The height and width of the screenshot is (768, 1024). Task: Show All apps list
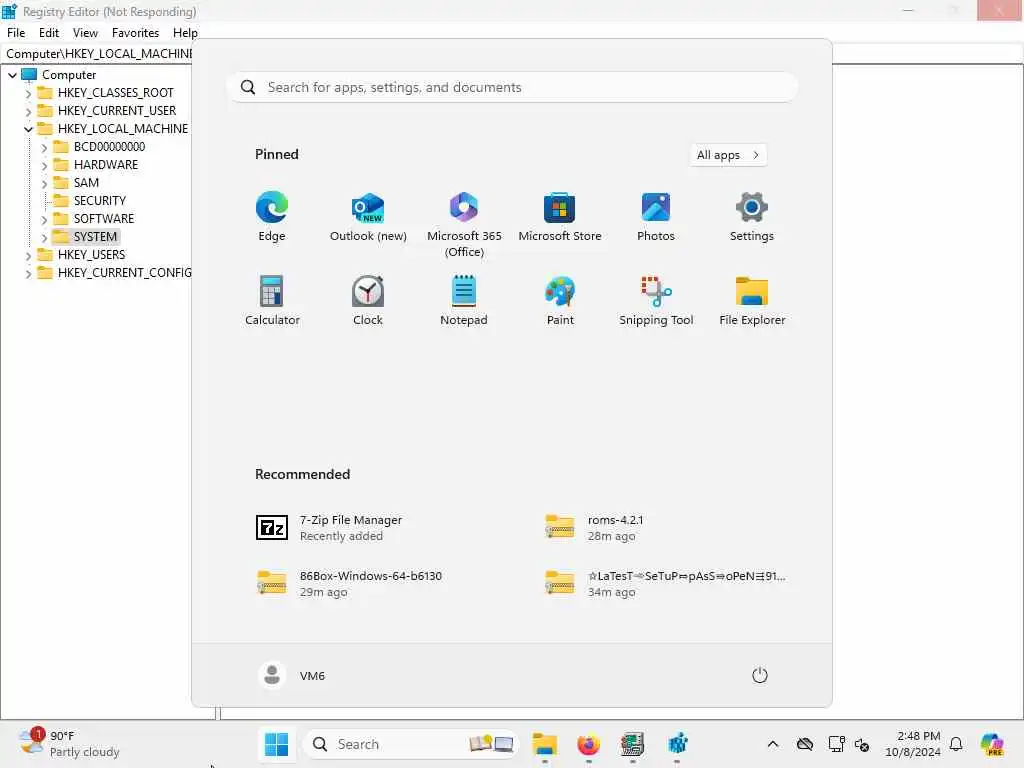coord(728,155)
